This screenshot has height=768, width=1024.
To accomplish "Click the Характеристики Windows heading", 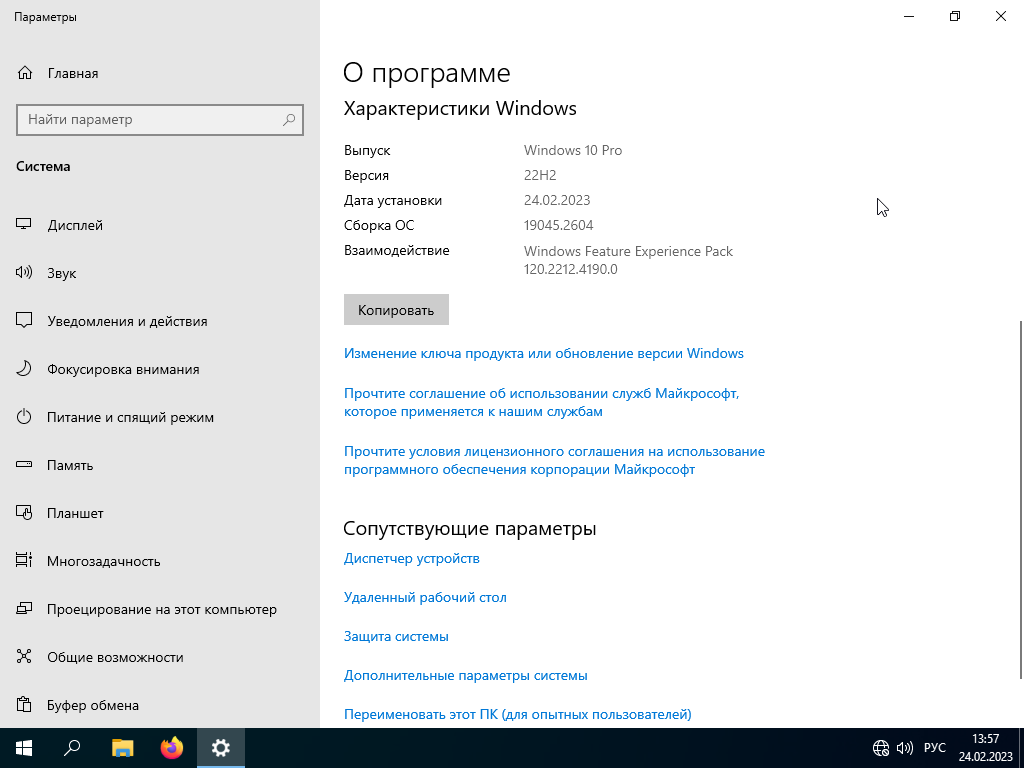I will tap(460, 108).
